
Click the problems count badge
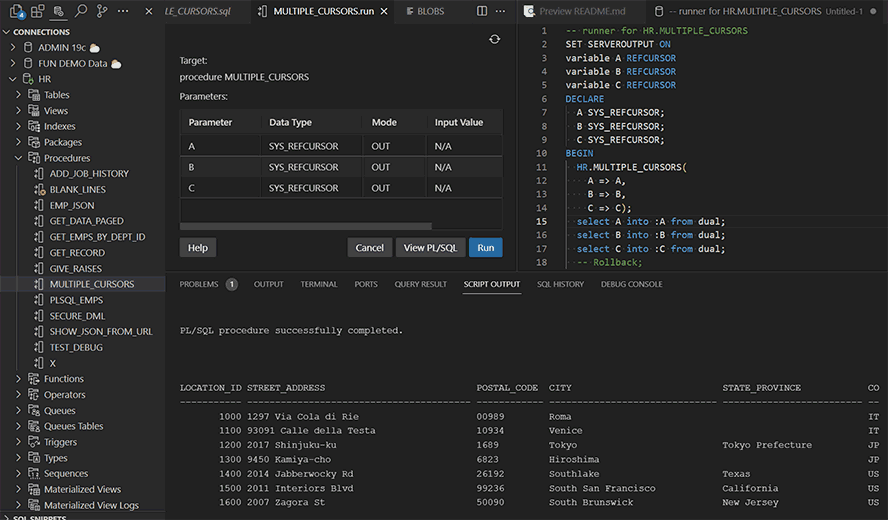(x=231, y=284)
